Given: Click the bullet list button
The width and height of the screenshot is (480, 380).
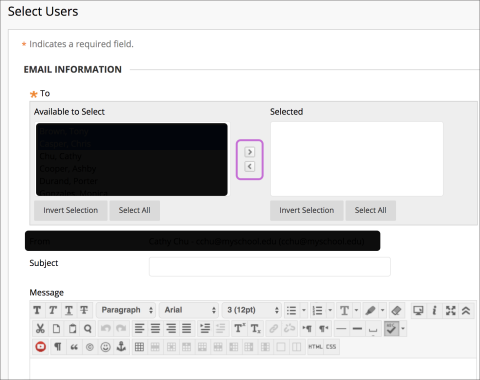Looking at the screenshot, I should coord(292,311).
